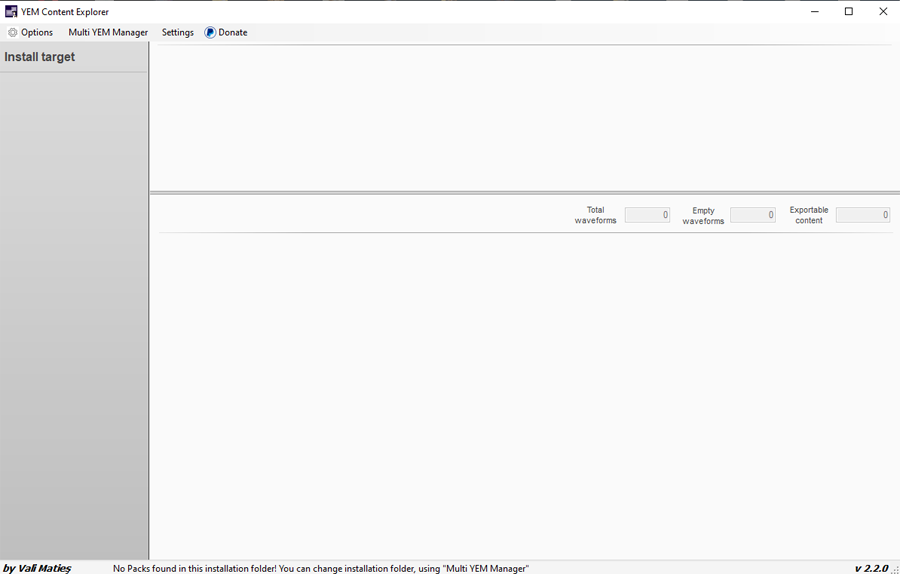Select the Exportable content value field

pyautogui.click(x=863, y=215)
